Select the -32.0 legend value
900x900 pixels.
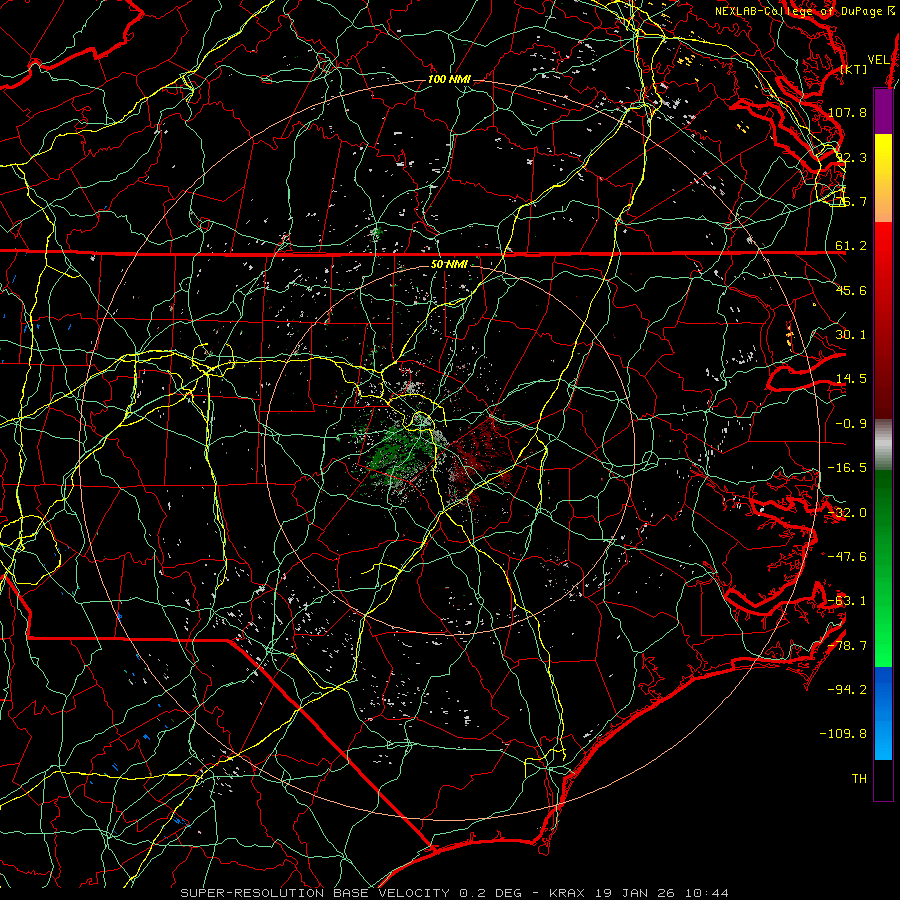[847, 513]
